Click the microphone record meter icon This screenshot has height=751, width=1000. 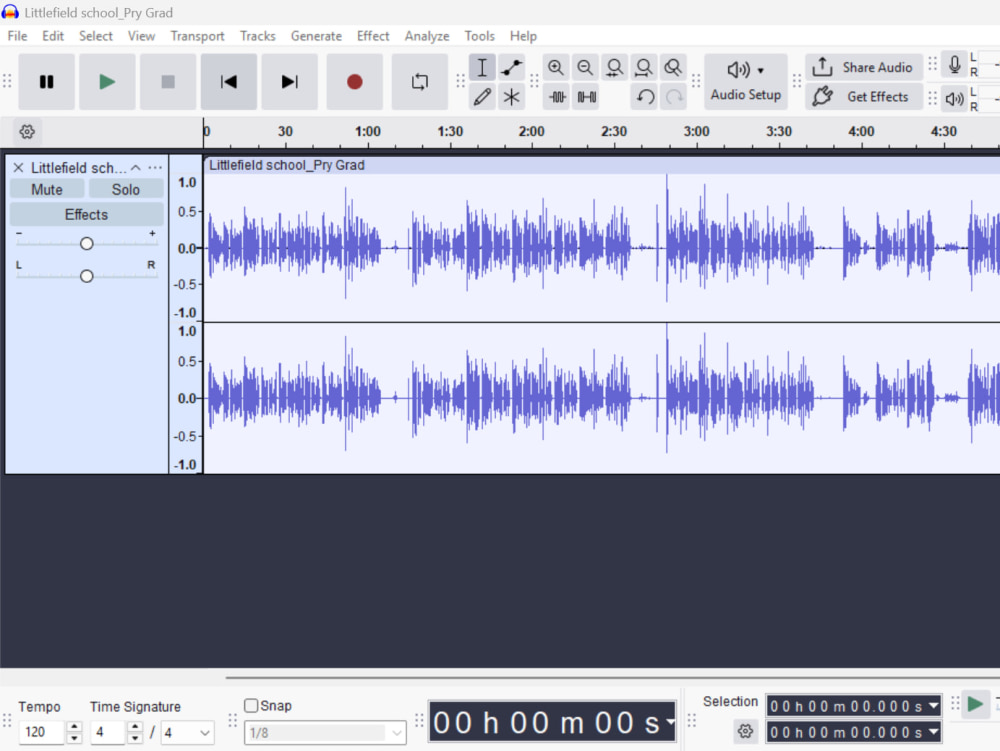pyautogui.click(x=954, y=65)
